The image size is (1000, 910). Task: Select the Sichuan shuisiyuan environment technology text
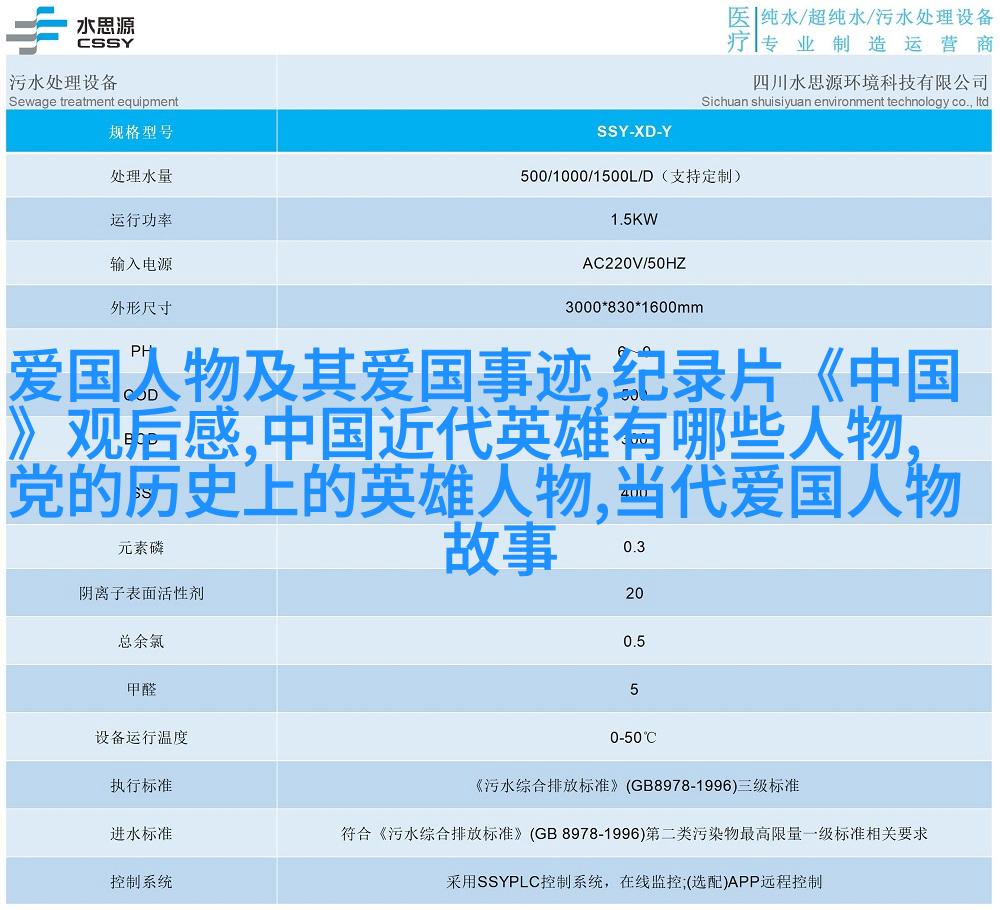pyautogui.click(x=845, y=101)
